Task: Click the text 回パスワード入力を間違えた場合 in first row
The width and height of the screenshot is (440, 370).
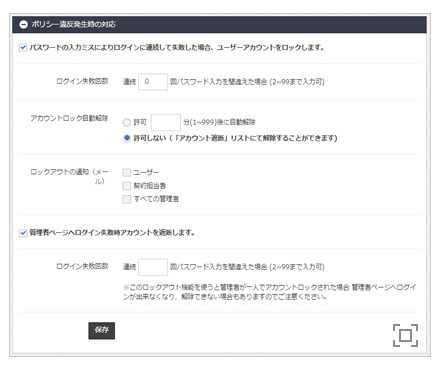Action: (218, 82)
